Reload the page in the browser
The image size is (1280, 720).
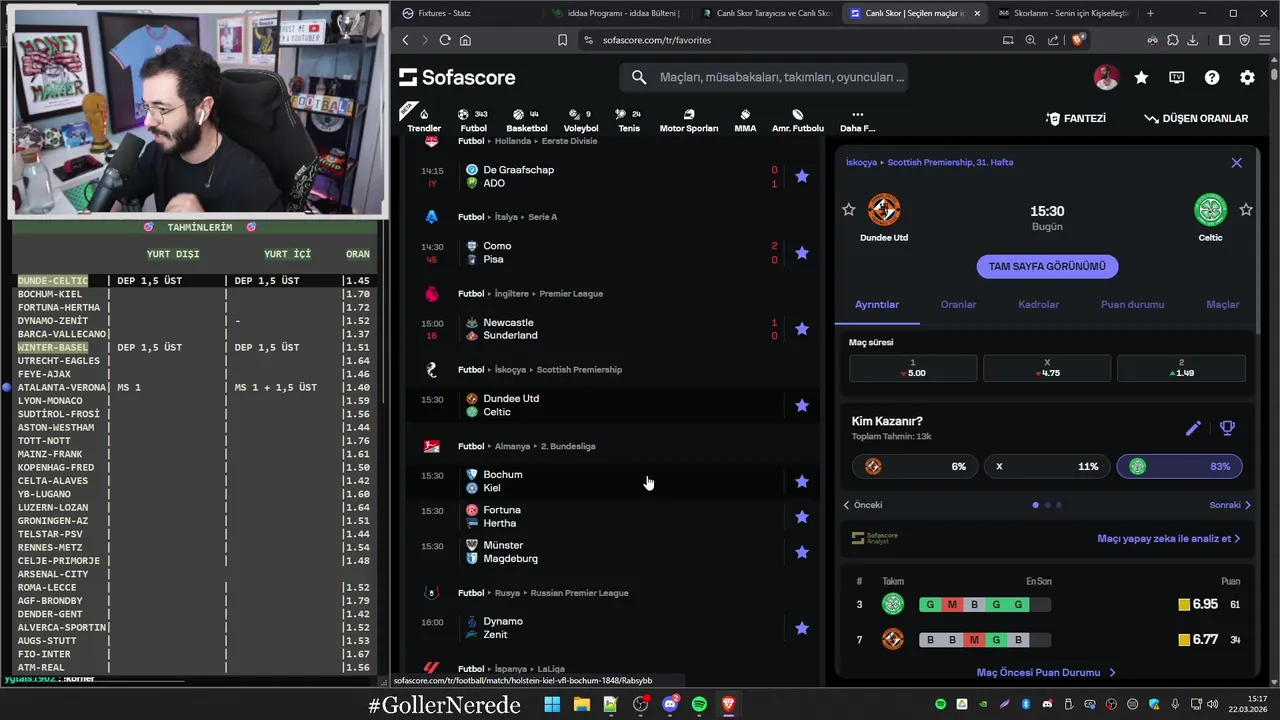(445, 40)
